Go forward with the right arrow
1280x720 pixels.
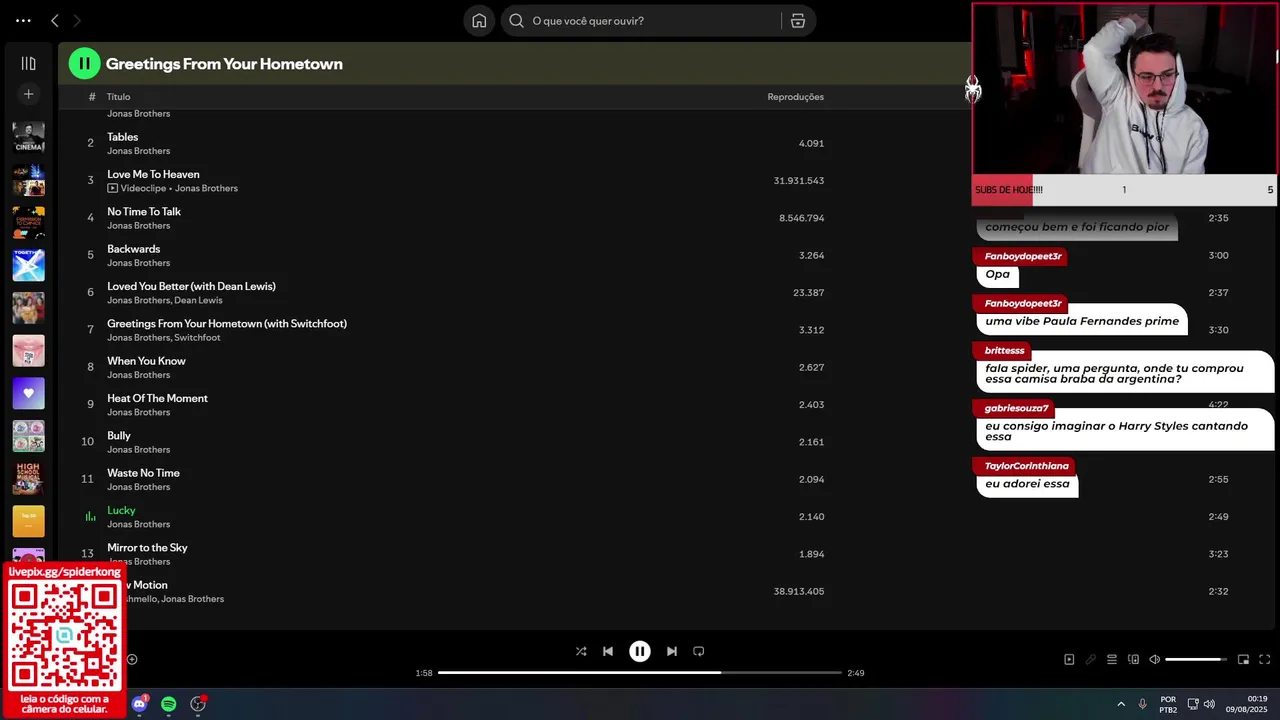[x=77, y=20]
